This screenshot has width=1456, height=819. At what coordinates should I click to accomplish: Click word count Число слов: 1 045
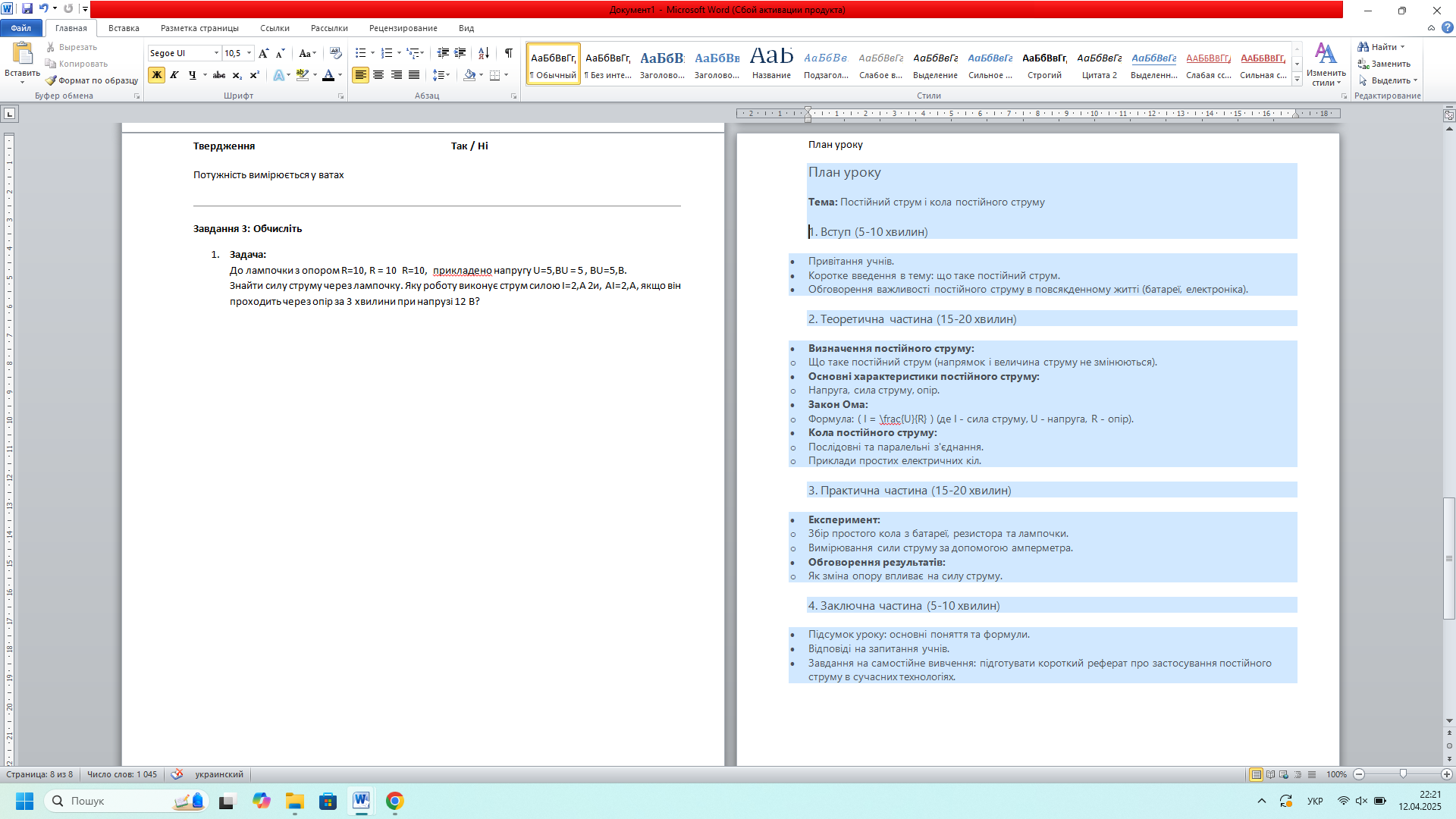(x=122, y=774)
